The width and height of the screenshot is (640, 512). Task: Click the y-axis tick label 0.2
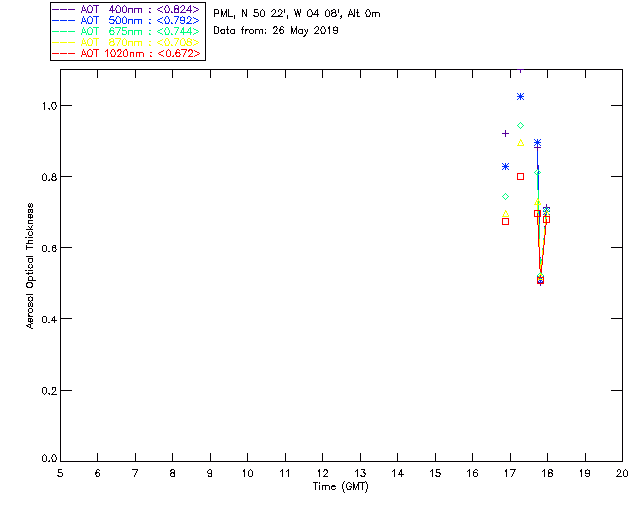pos(49,390)
